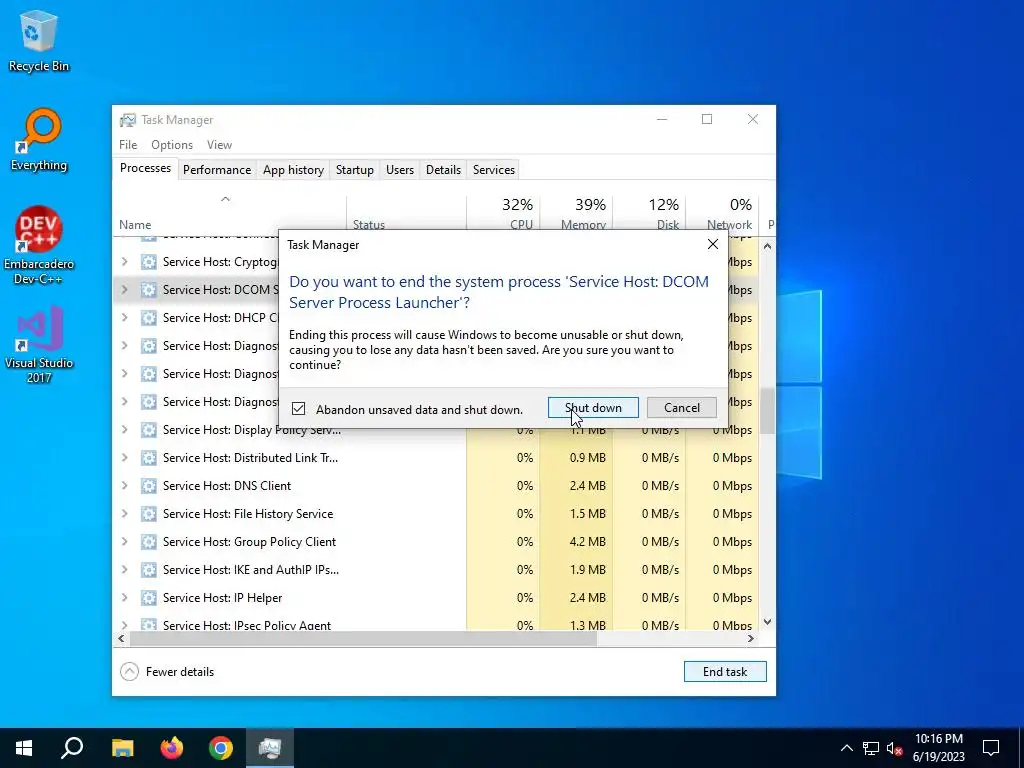The image size is (1024, 768).
Task: Open Embarcadero Dev-C++ desktop shortcut
Action: tap(39, 245)
